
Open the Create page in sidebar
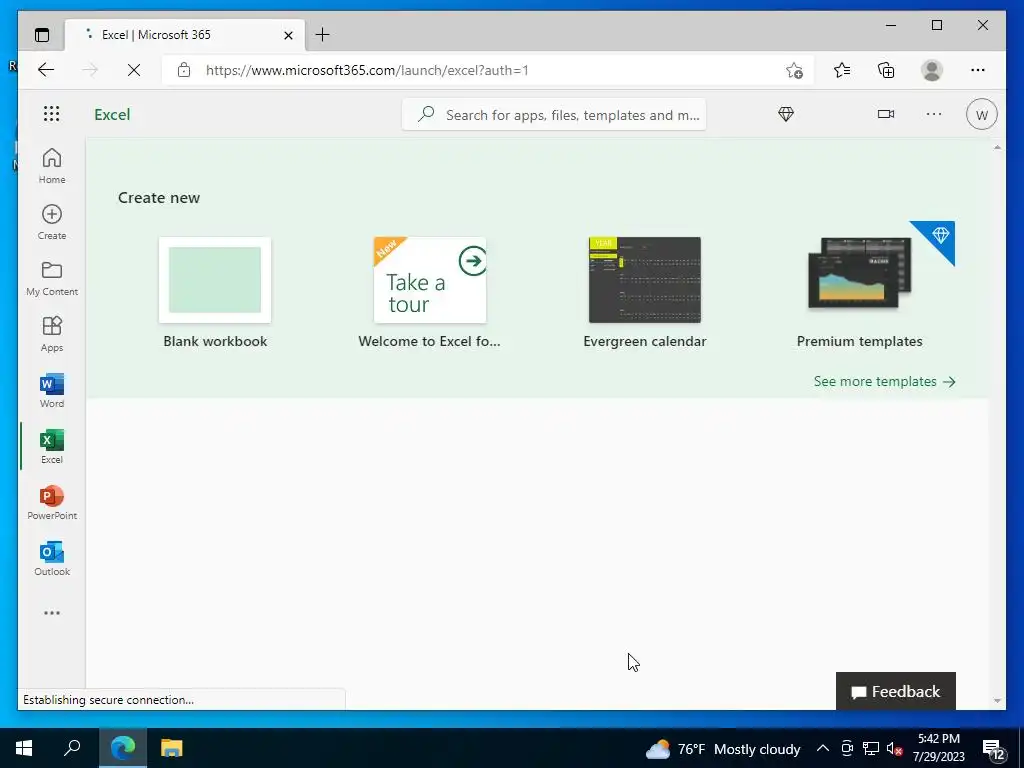point(52,222)
